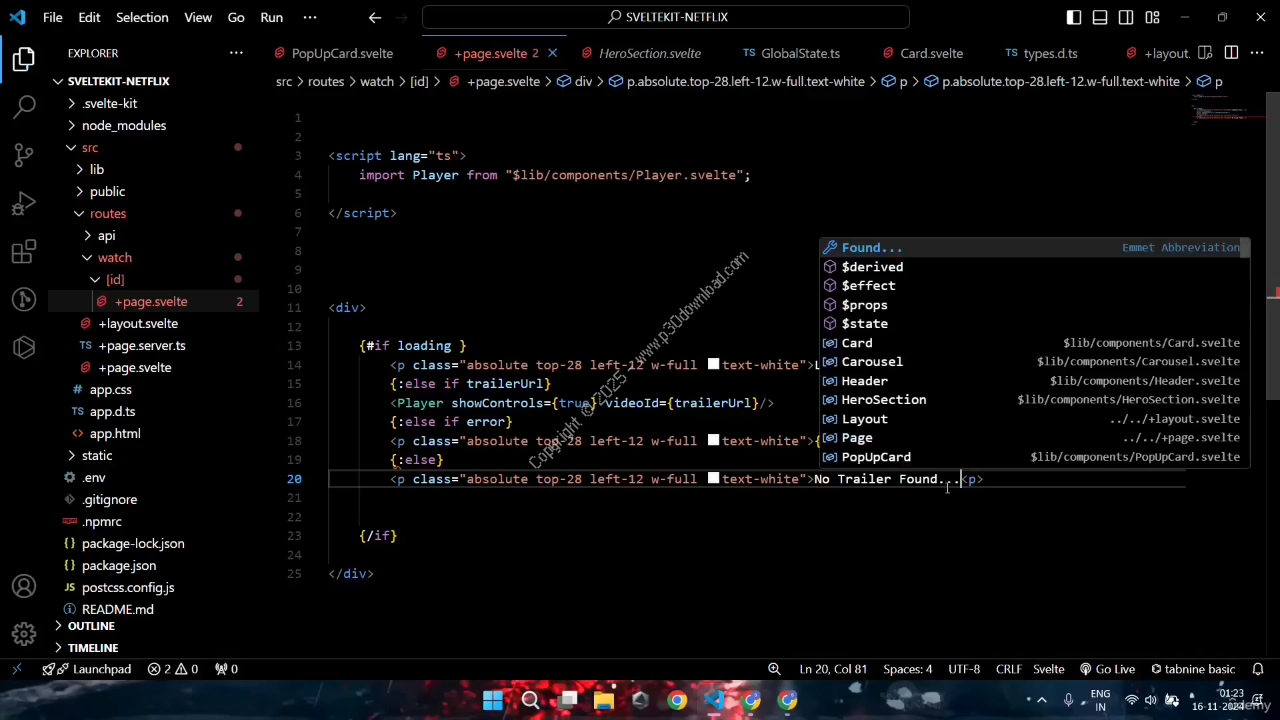
Task: Click the routes breadcrumb
Action: (x=326, y=81)
